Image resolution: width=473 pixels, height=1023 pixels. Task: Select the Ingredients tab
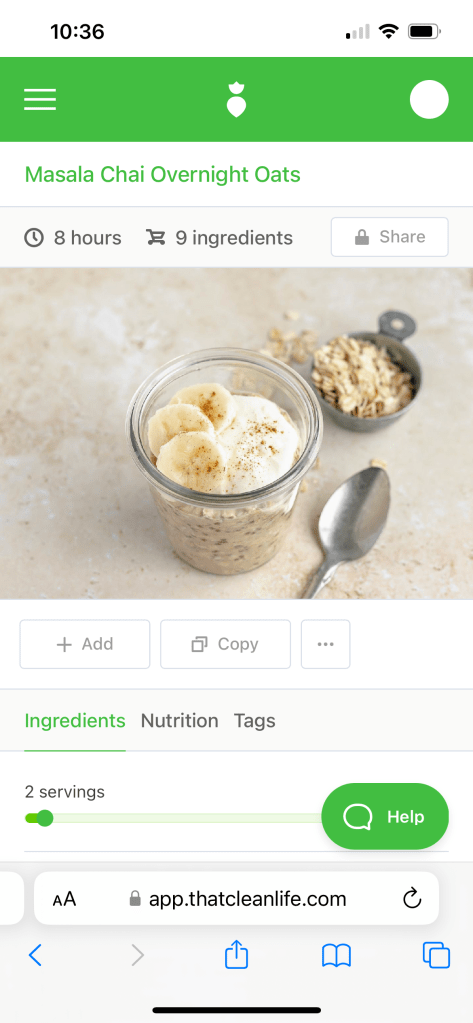(75, 720)
